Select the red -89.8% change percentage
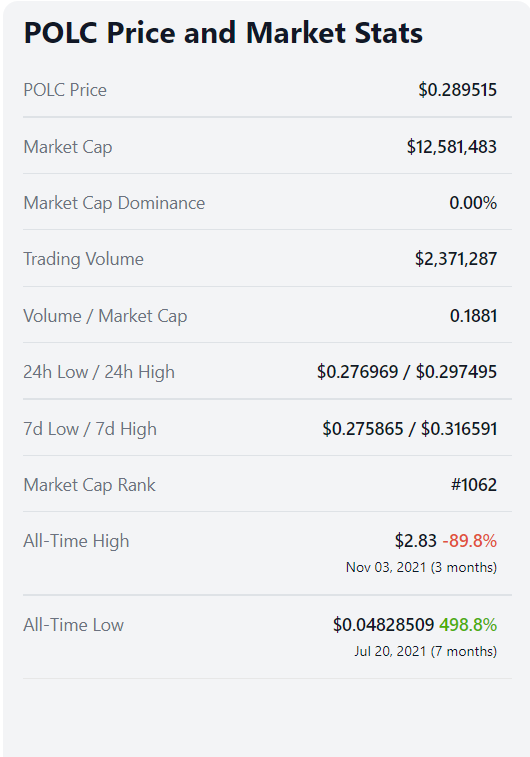The height and width of the screenshot is (757, 530). pyautogui.click(x=470, y=541)
